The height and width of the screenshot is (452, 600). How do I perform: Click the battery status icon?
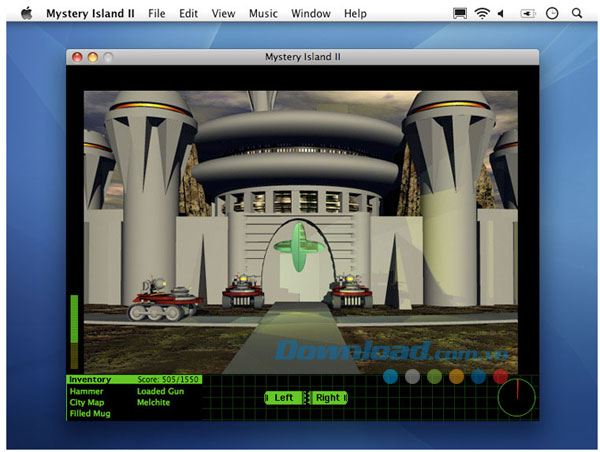coord(528,13)
